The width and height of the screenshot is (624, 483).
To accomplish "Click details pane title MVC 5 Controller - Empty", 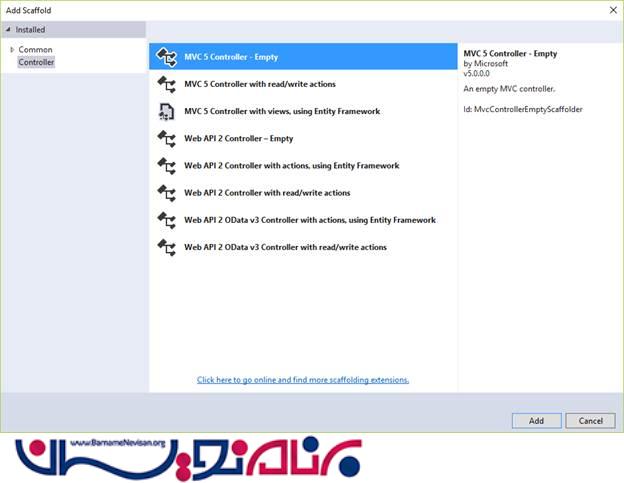I will coord(510,53).
